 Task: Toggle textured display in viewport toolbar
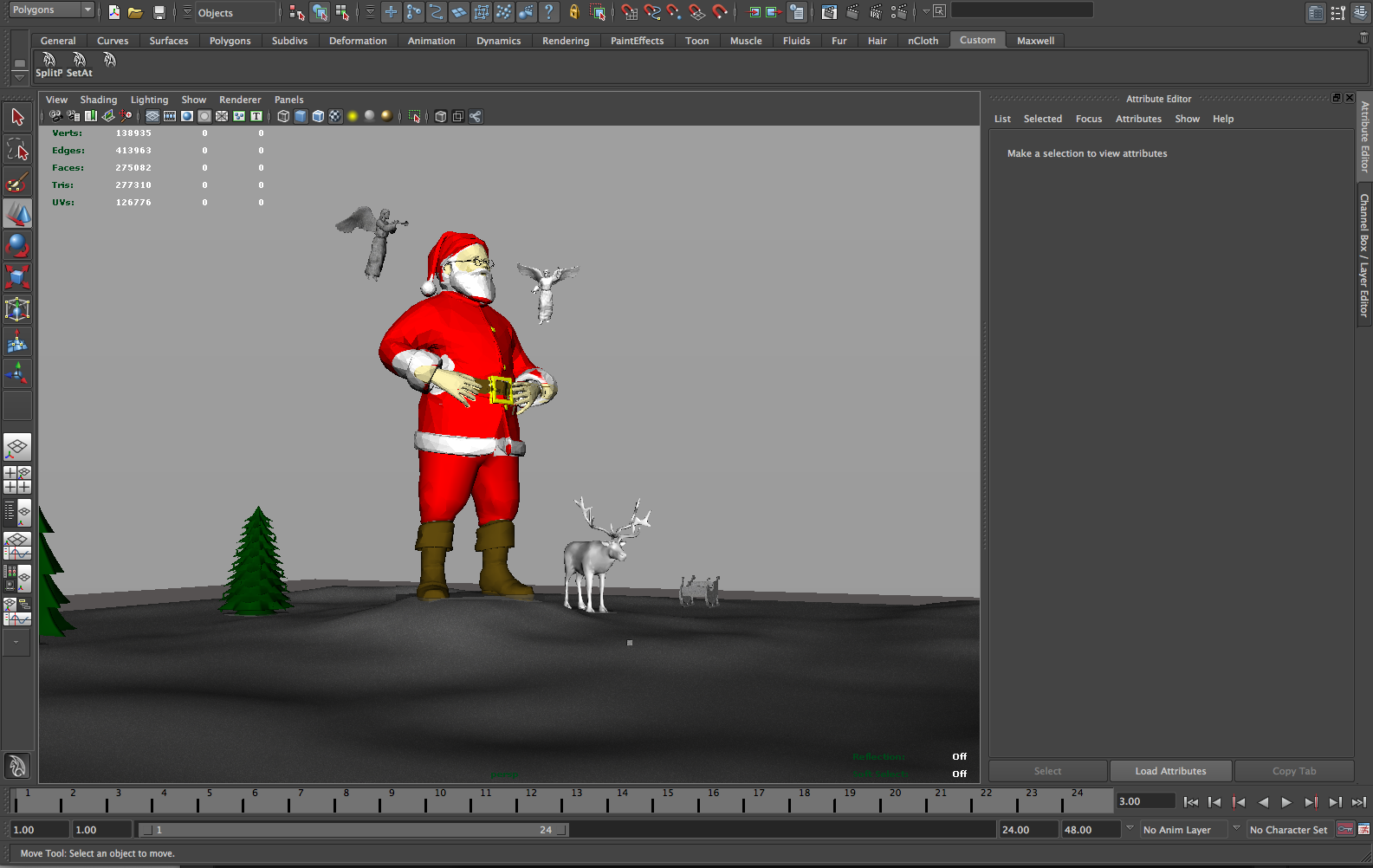click(x=335, y=116)
